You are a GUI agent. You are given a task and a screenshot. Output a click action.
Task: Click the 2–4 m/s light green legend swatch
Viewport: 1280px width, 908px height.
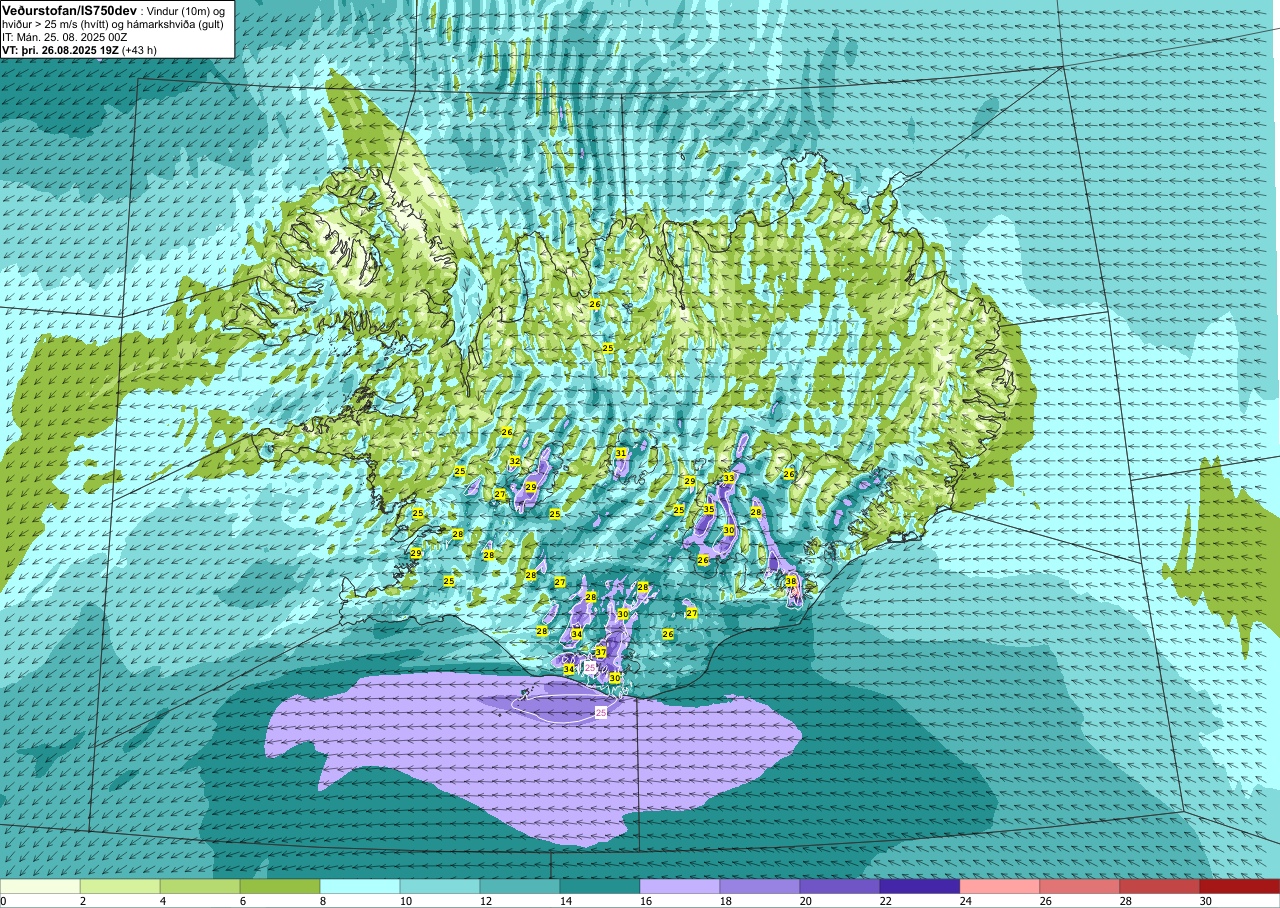120,886
